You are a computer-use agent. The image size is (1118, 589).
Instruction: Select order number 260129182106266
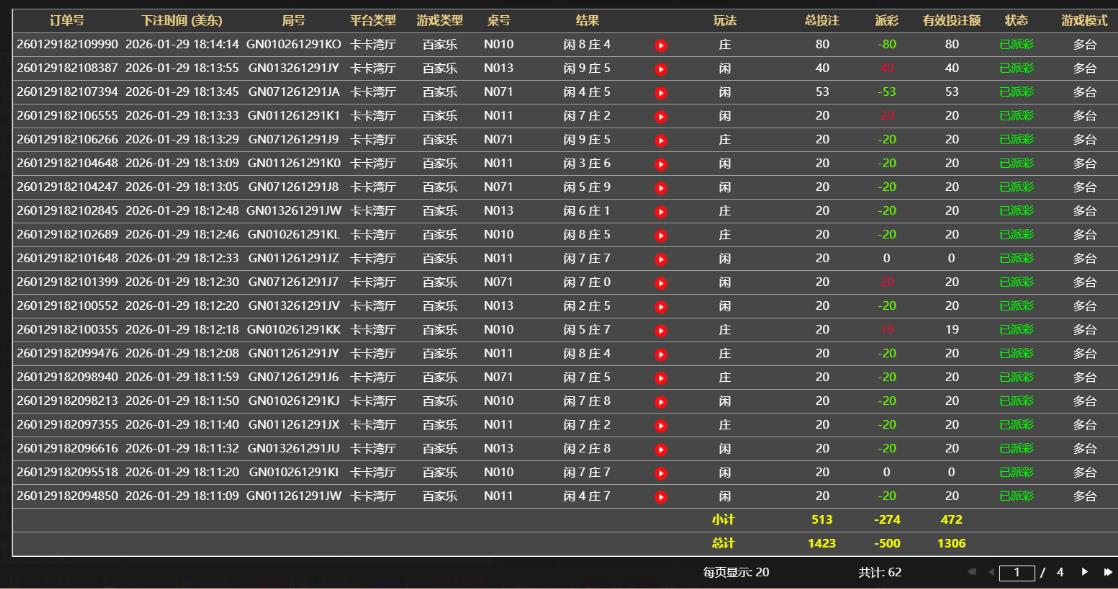point(68,140)
